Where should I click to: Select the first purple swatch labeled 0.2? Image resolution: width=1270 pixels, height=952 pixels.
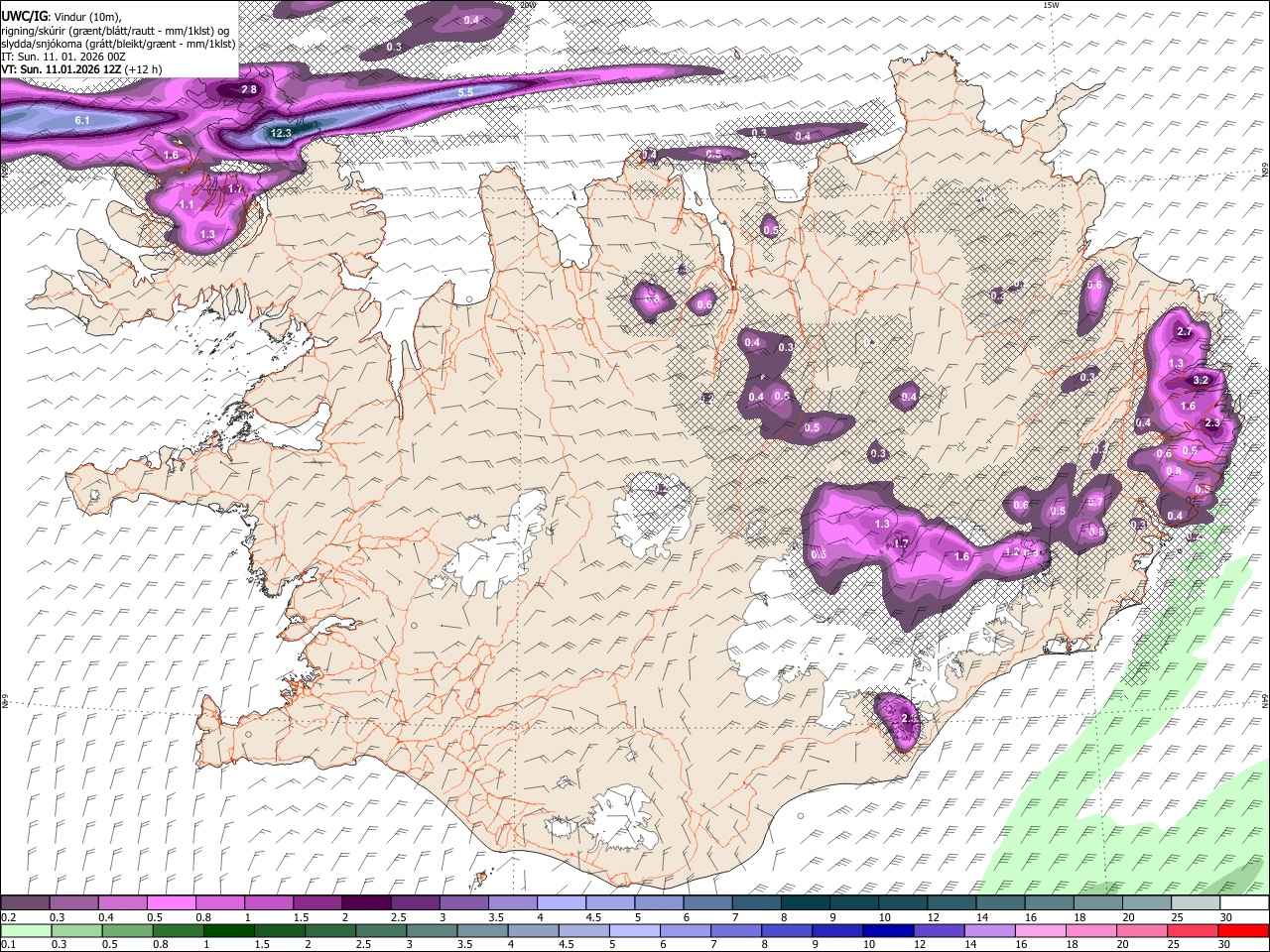tap(25, 903)
